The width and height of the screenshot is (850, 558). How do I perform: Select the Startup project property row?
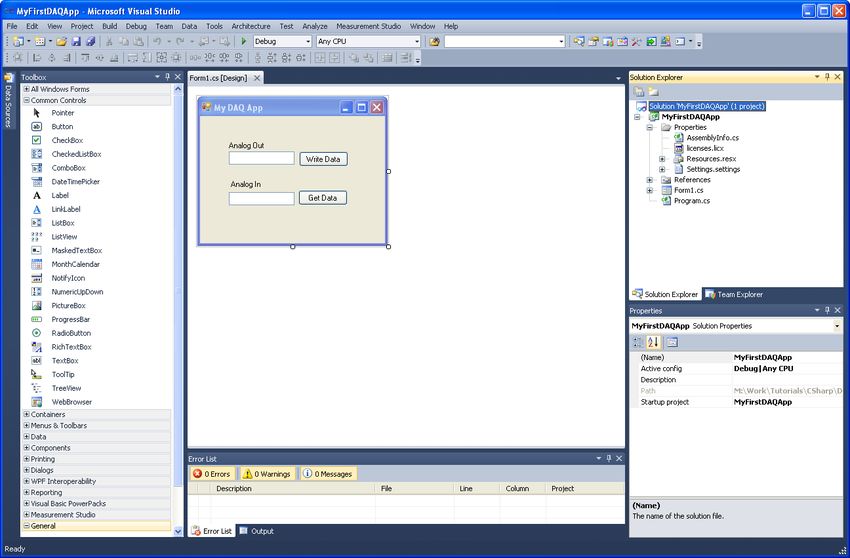point(737,402)
